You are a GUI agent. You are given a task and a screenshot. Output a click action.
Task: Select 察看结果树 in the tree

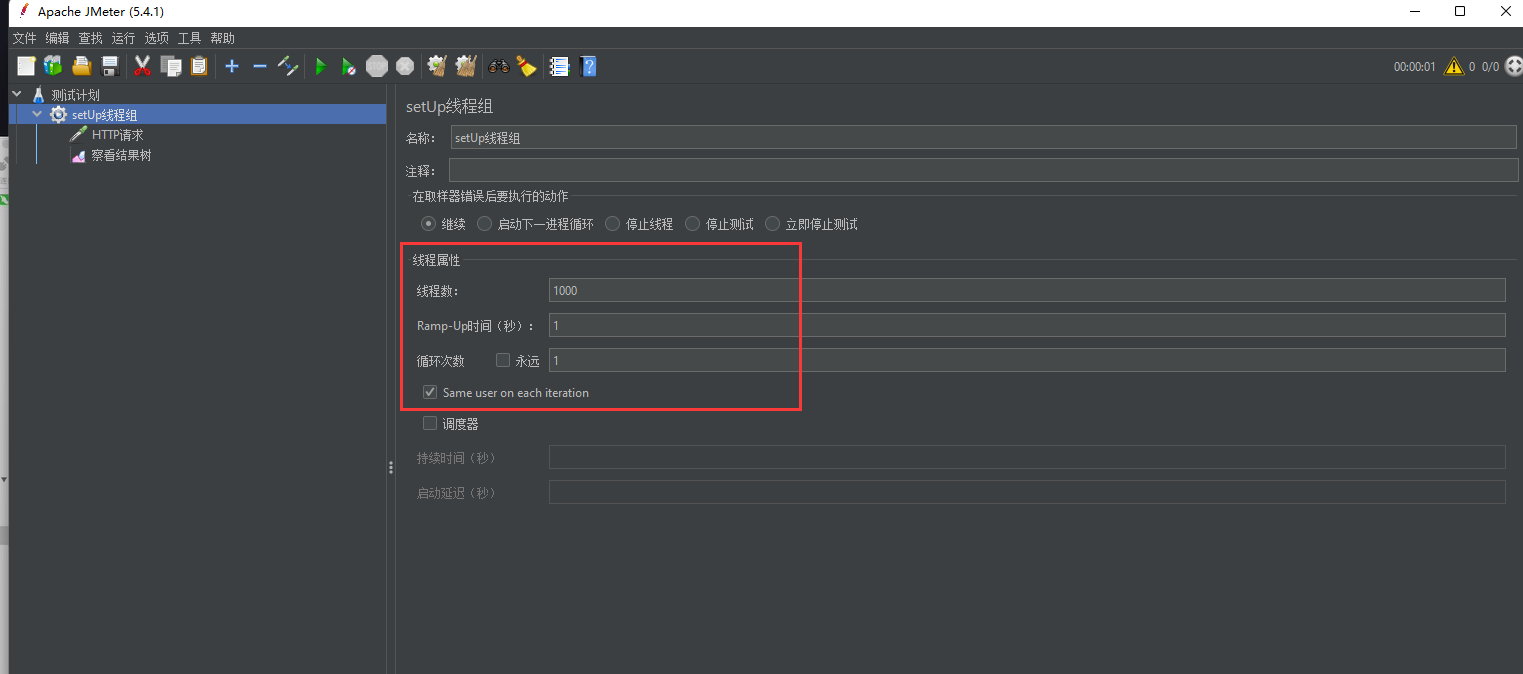pos(121,156)
